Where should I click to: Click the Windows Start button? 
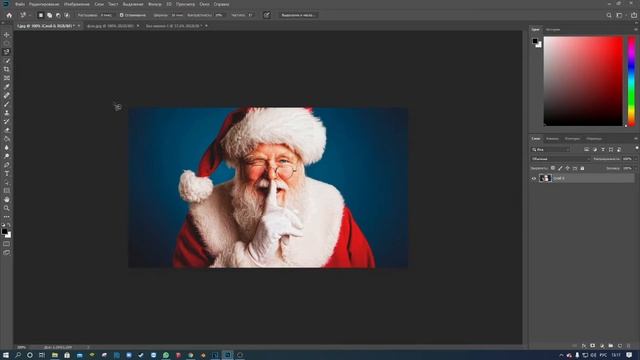6,355
